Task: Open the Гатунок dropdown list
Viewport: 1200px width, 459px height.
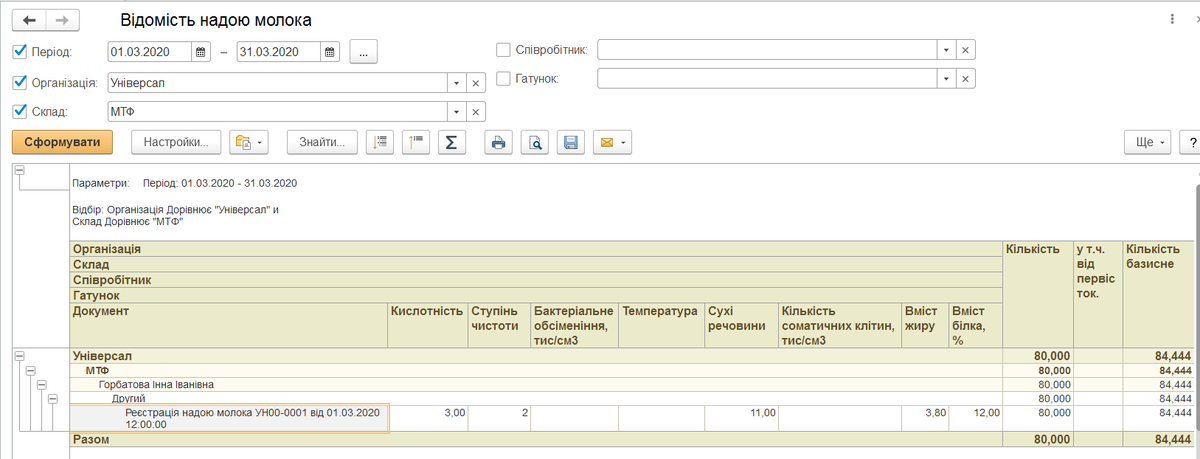Action: pos(946,78)
